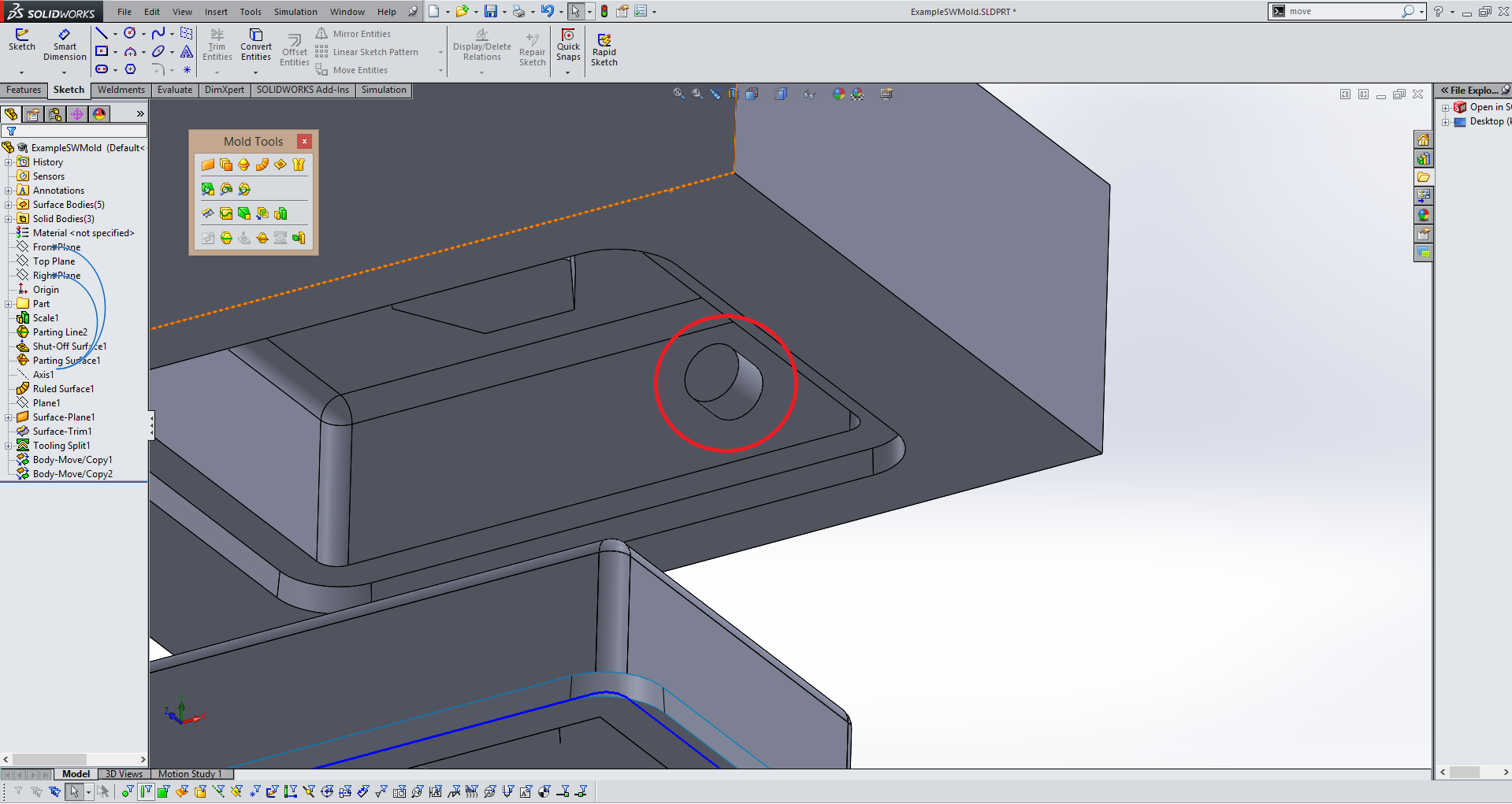This screenshot has height=804, width=1512.
Task: Open Display/Delete Relations tool
Action: [482, 46]
